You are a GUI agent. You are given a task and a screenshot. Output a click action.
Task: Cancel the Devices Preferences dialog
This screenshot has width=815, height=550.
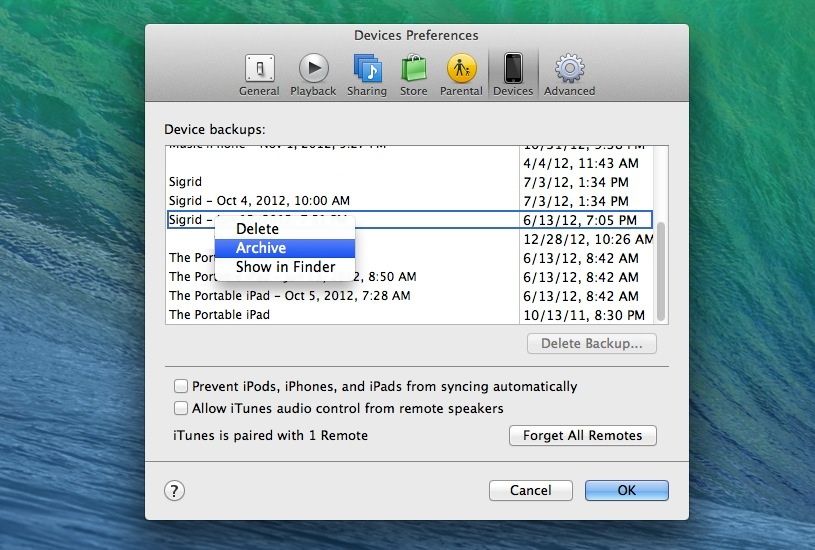pyautogui.click(x=530, y=491)
